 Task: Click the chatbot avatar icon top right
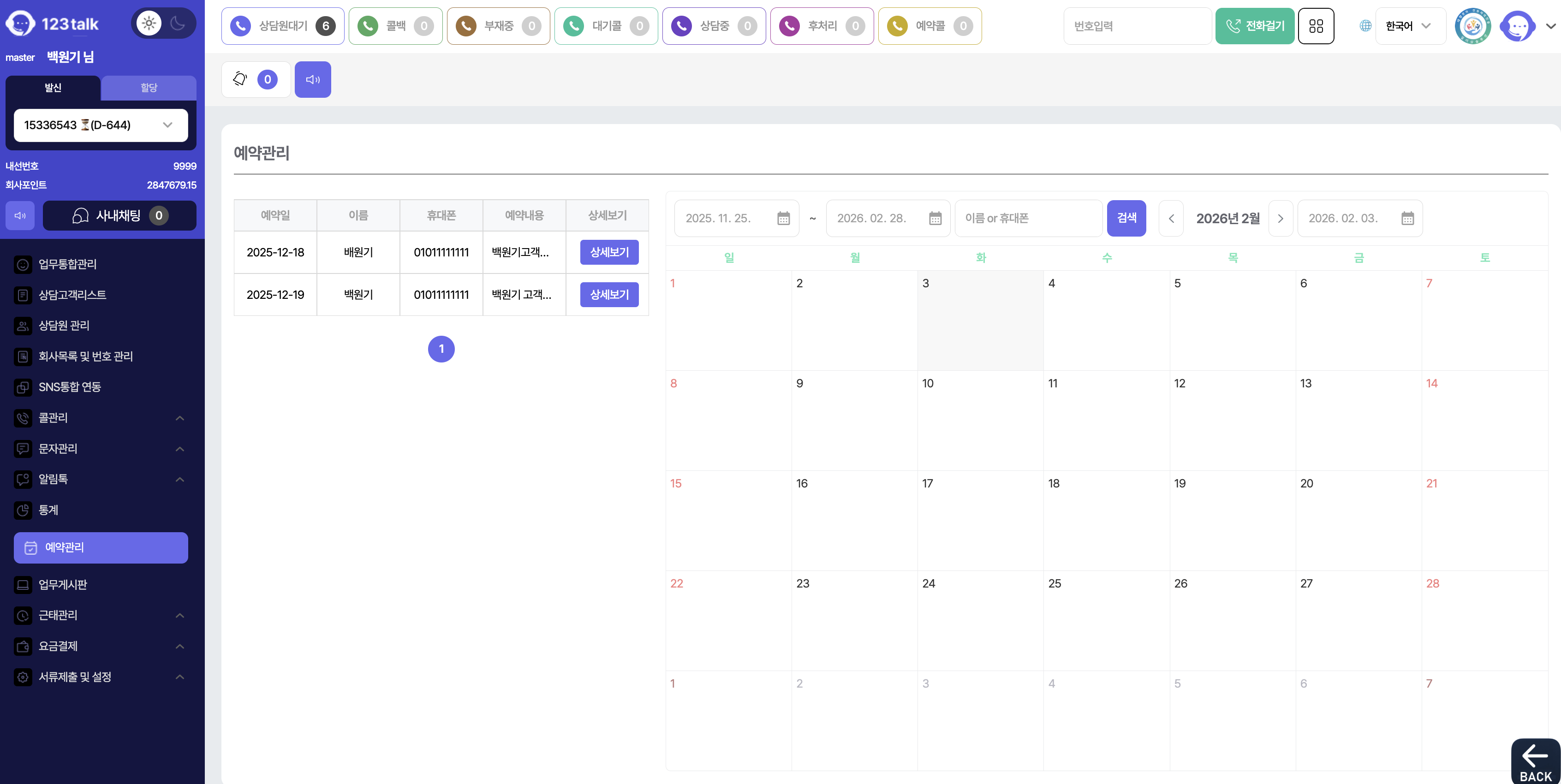tap(1518, 26)
